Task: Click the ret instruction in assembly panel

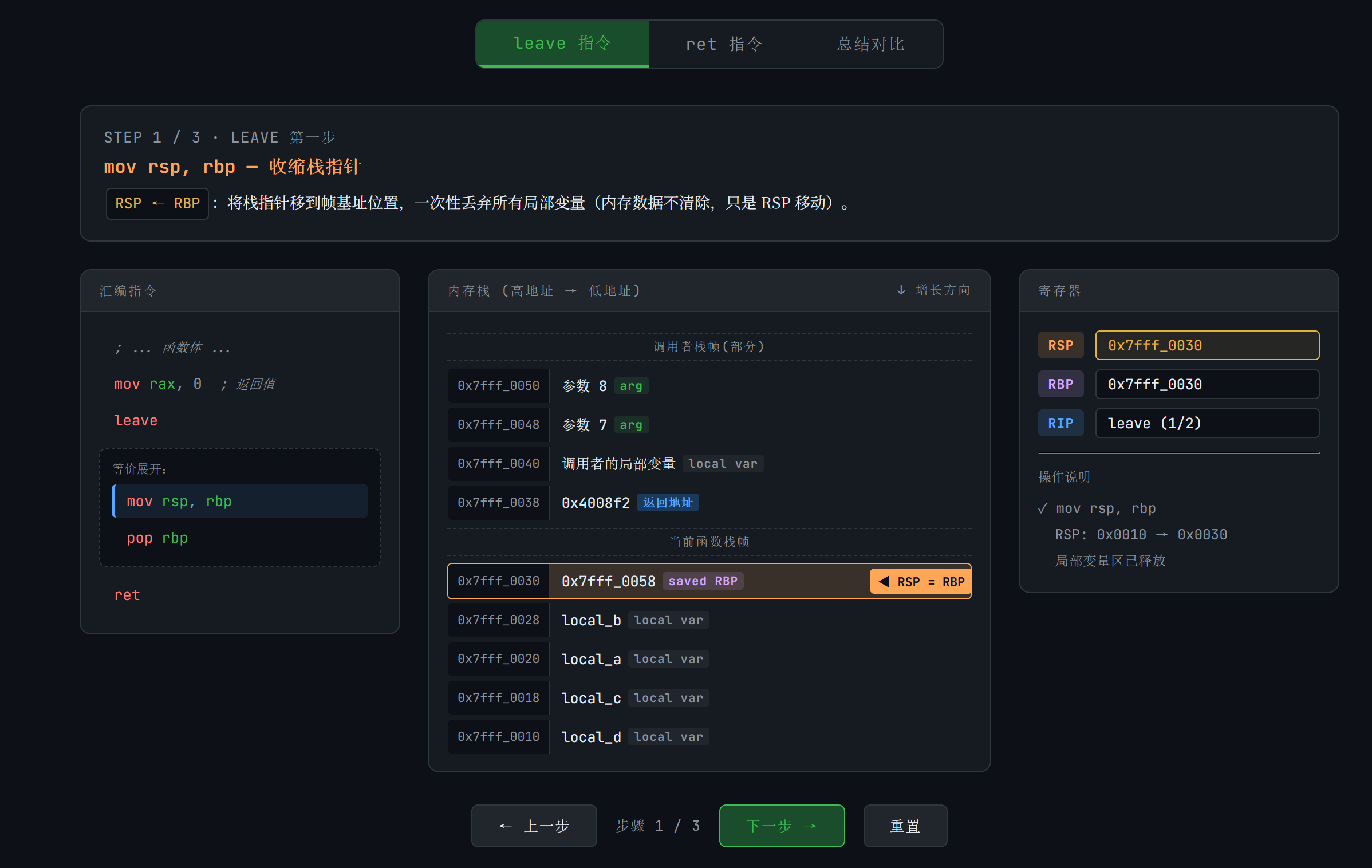Action: 127,595
